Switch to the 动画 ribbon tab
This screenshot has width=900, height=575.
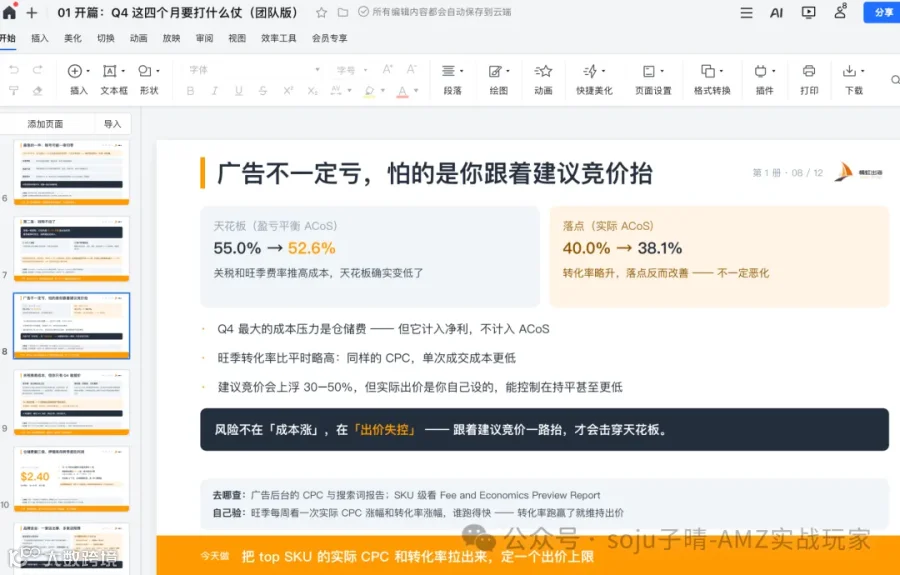[x=138, y=38]
